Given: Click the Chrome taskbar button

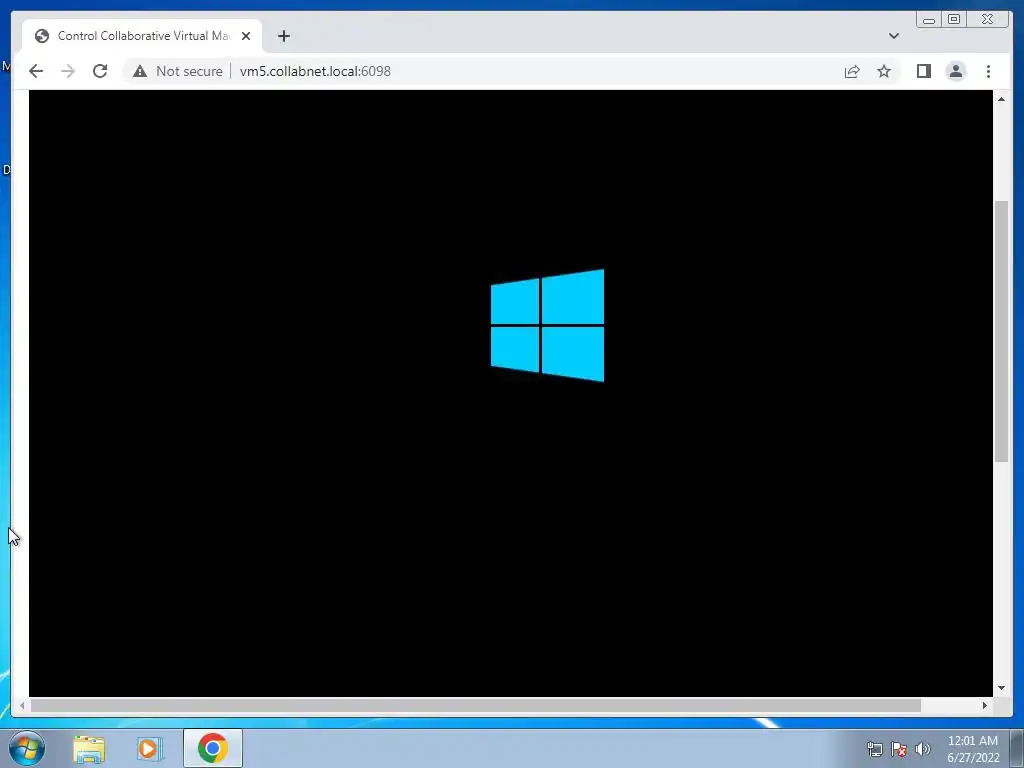Looking at the screenshot, I should [x=213, y=748].
